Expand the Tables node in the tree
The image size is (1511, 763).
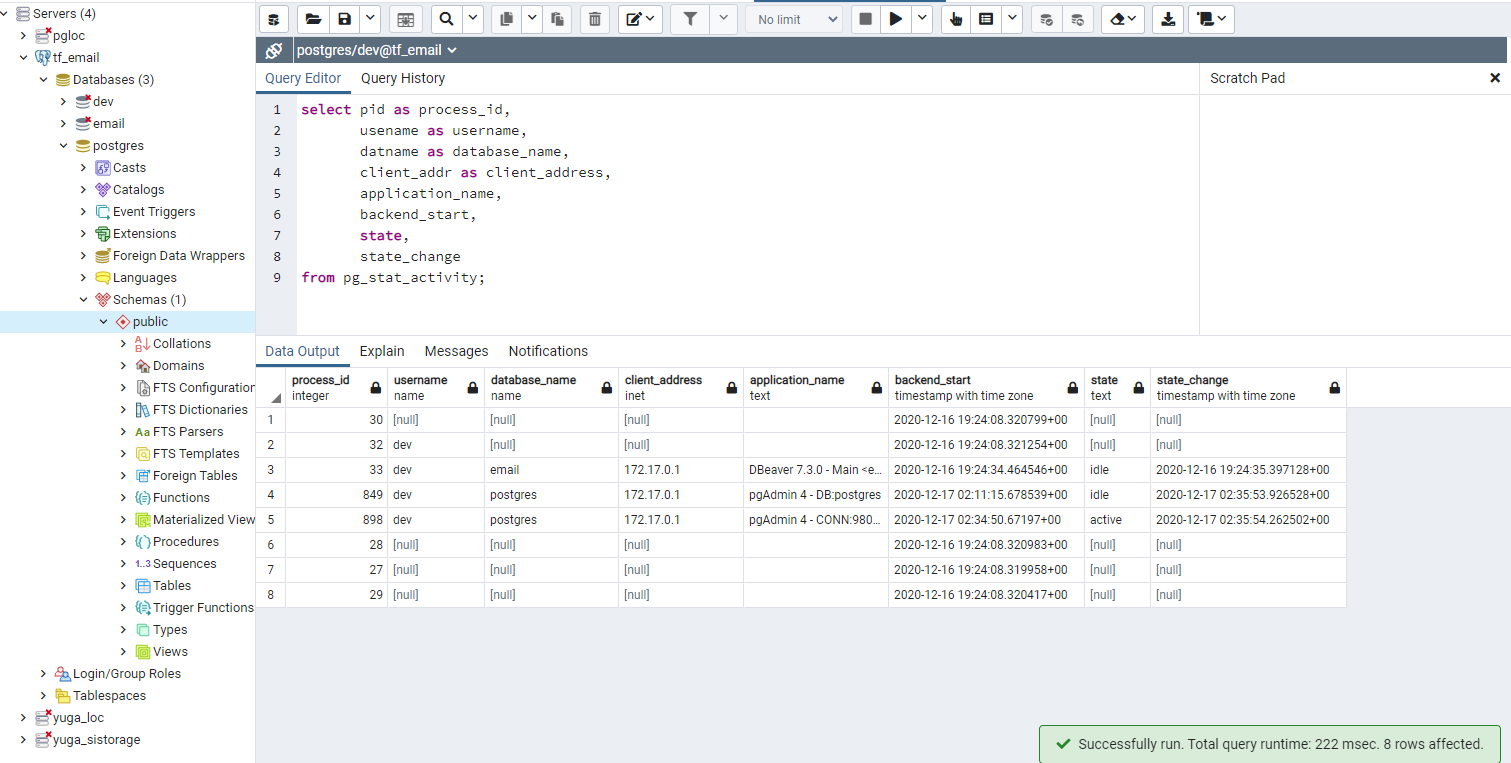pos(124,586)
